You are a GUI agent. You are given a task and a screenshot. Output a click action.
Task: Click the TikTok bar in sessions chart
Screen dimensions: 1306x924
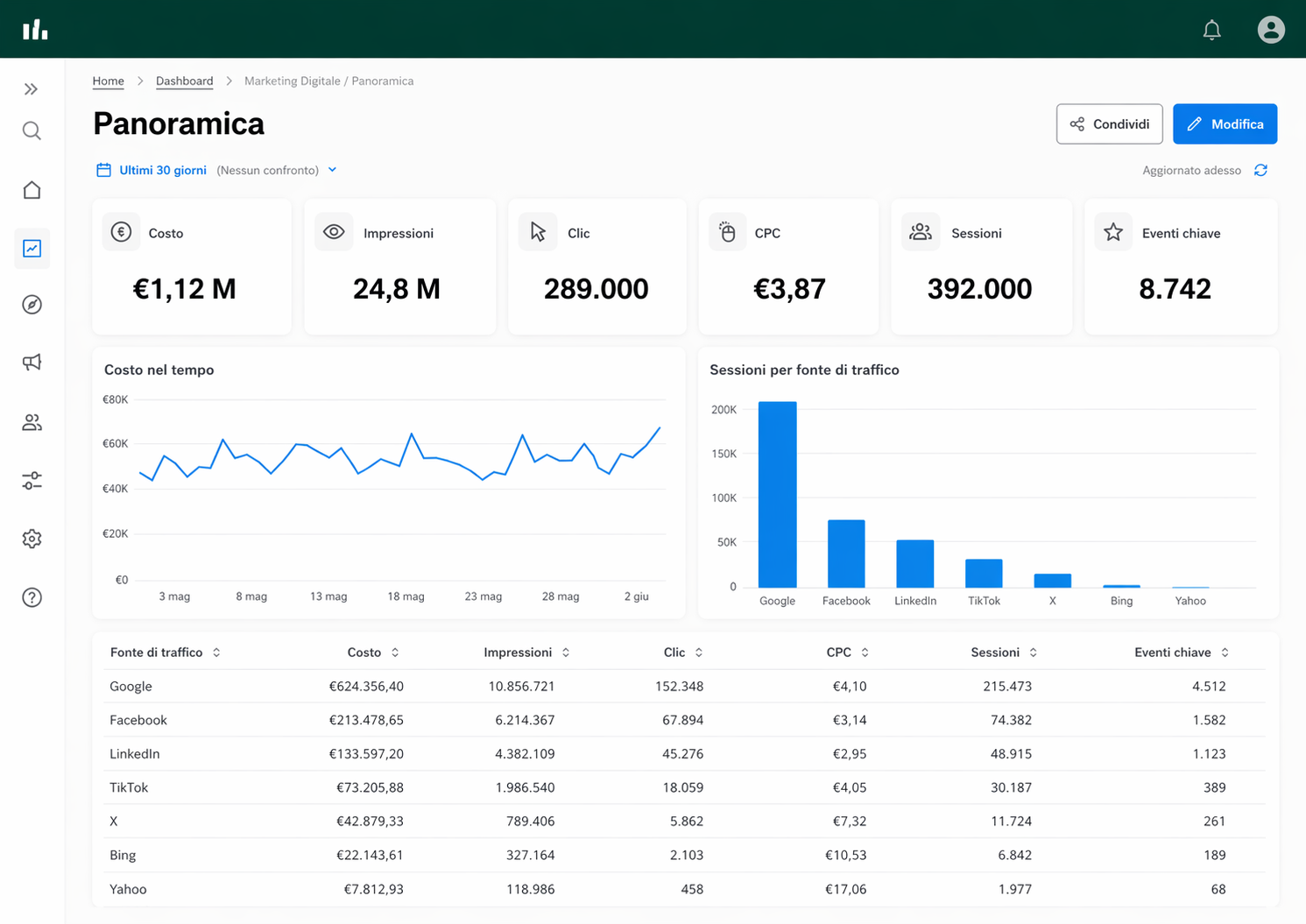(984, 574)
